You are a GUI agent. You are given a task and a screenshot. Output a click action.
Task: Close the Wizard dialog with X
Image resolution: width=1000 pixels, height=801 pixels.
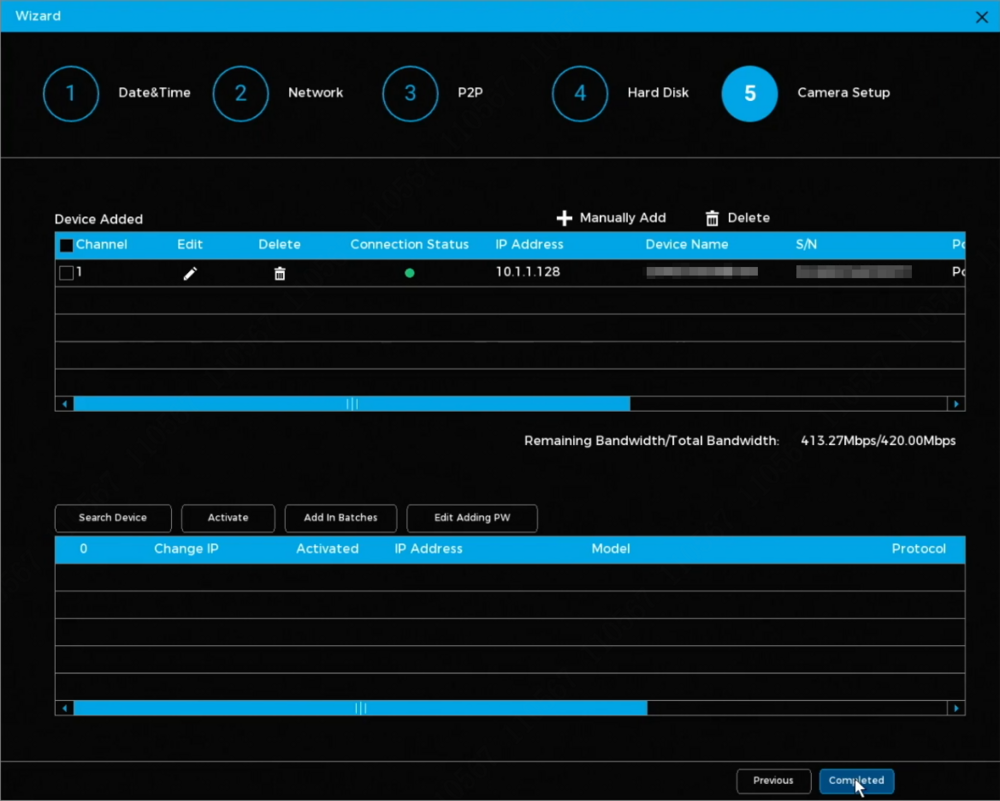tap(982, 17)
